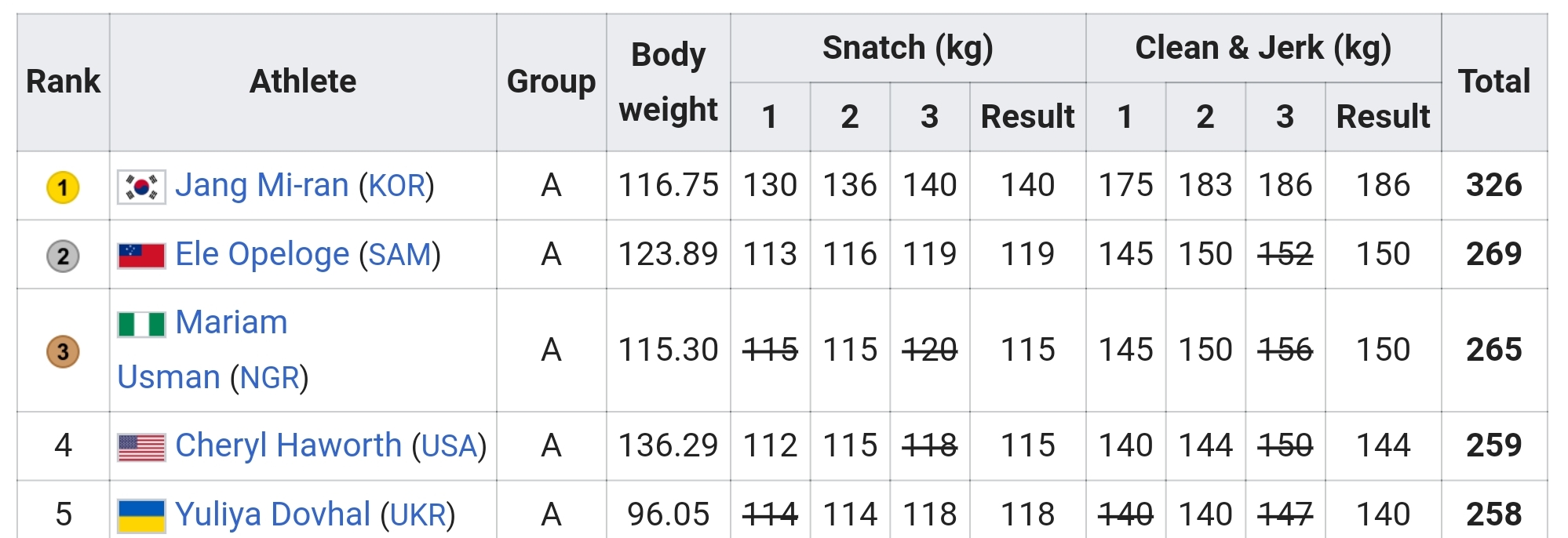Click the gold medal rank icon
The image size is (1568, 538).
click(63, 187)
